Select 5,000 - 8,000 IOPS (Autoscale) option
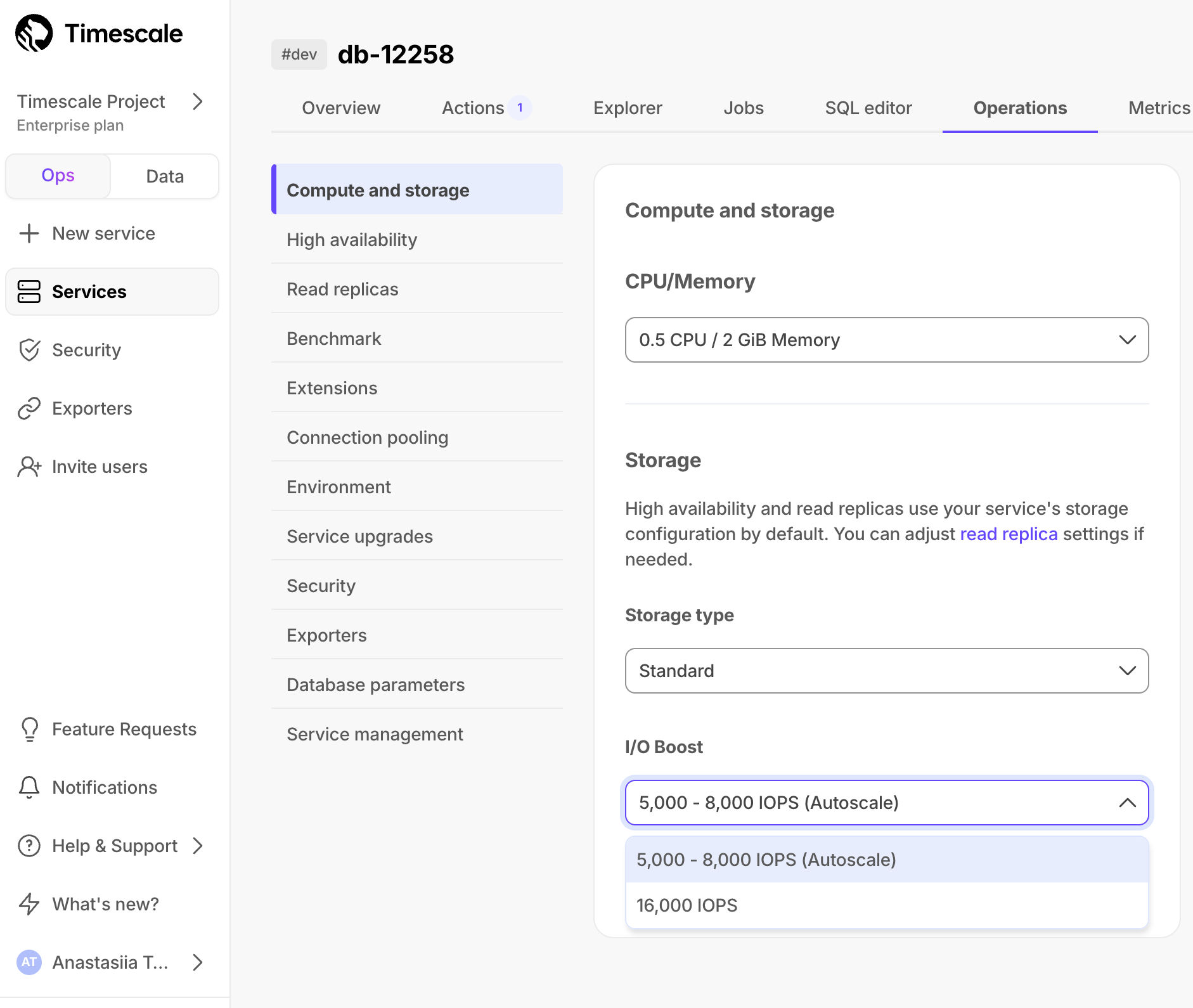 coord(887,860)
